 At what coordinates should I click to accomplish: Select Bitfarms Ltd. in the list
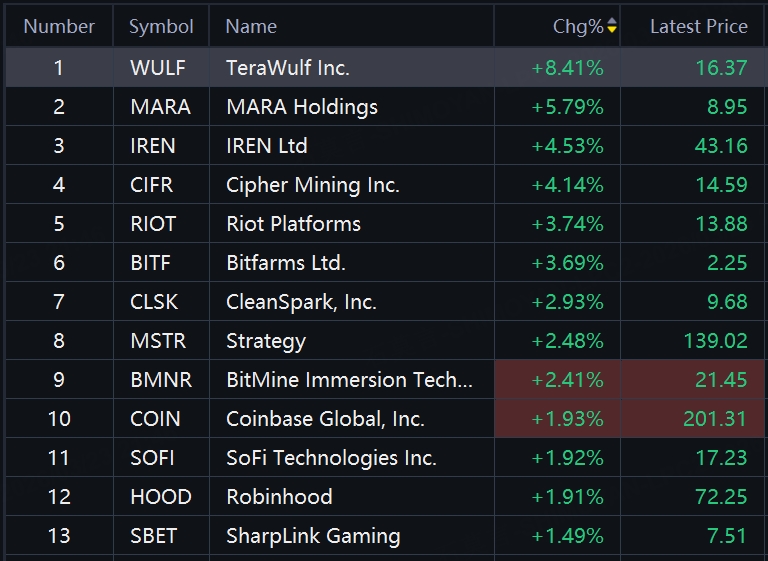tap(286, 263)
